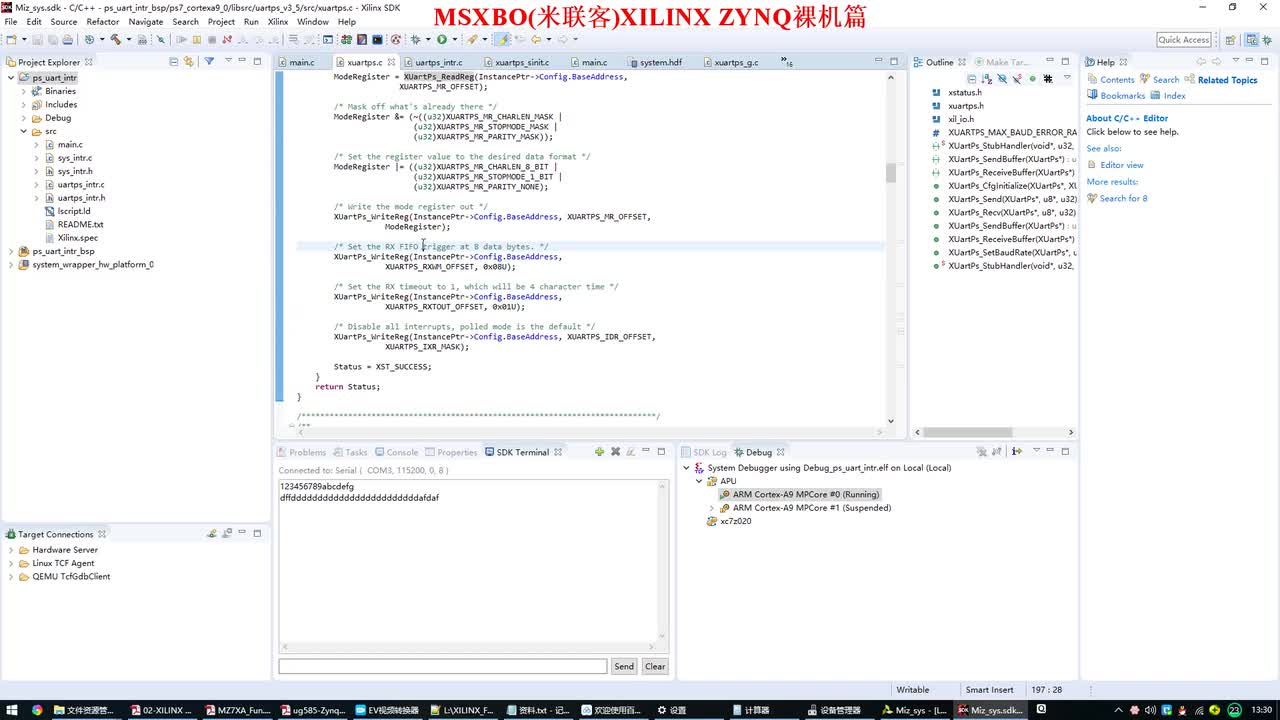Click the Back navigation arrow in toolbar

[535, 39]
